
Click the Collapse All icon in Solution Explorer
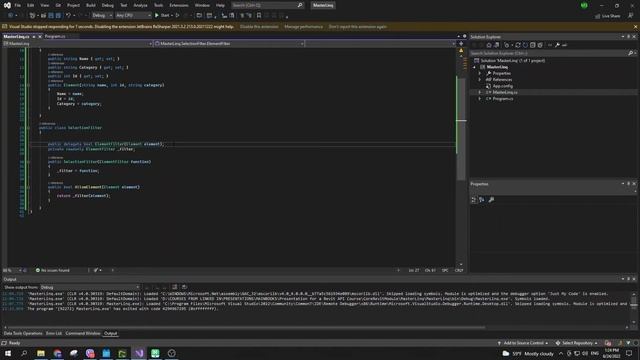click(533, 45)
